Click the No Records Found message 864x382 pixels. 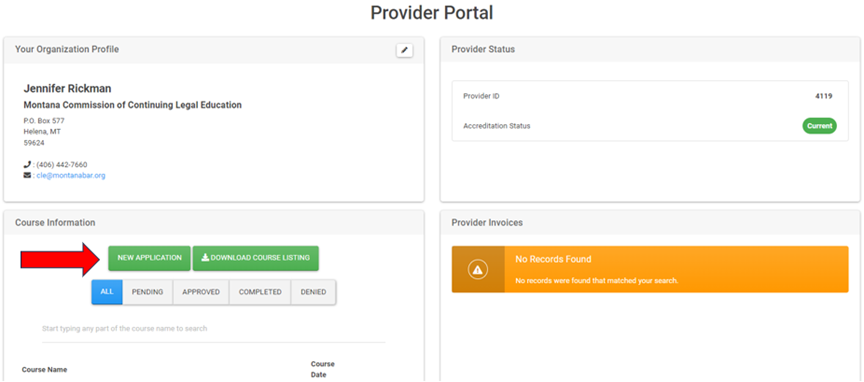click(x=553, y=259)
